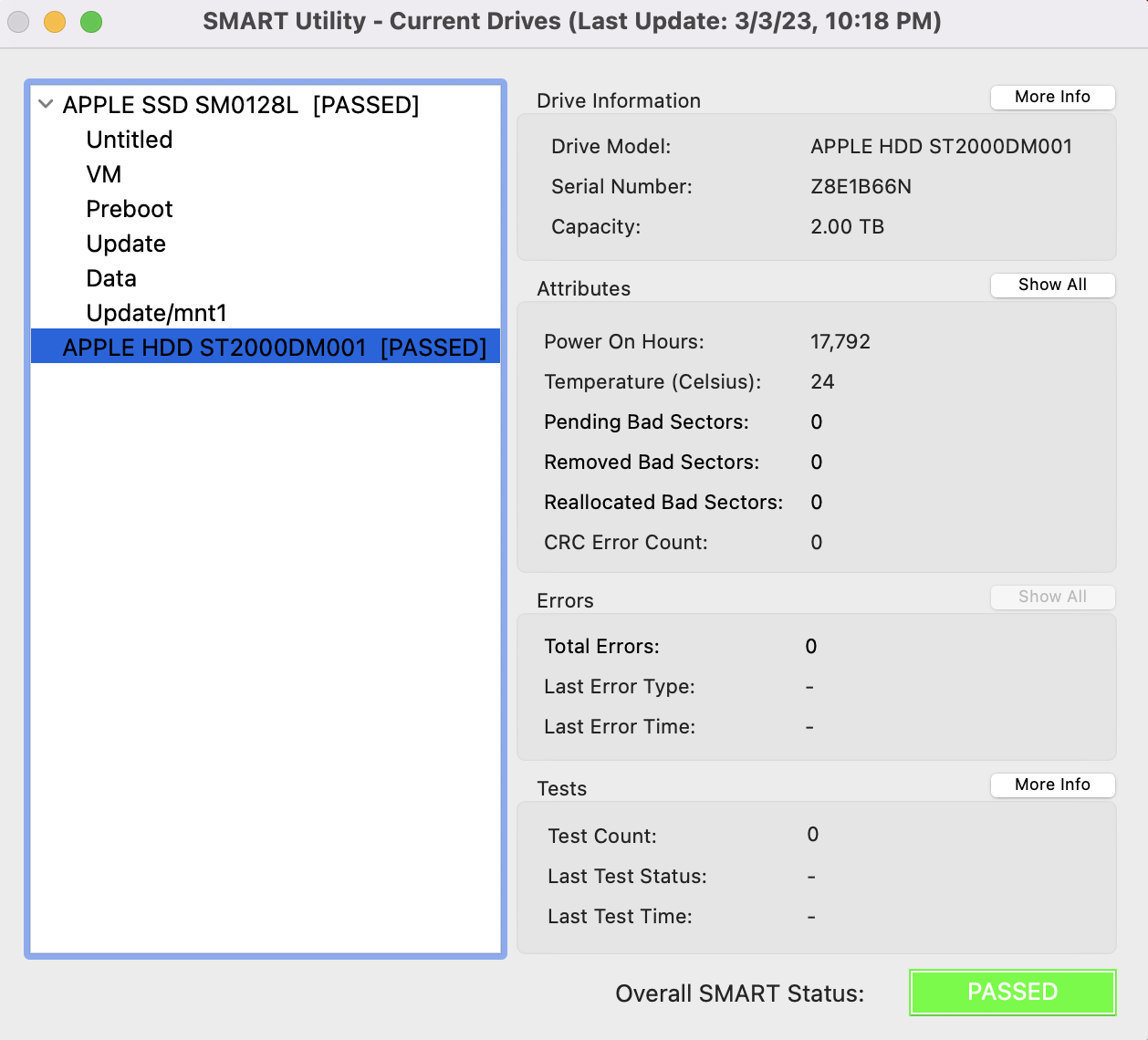Click the green PASSED overall status indicator

[x=1013, y=992]
